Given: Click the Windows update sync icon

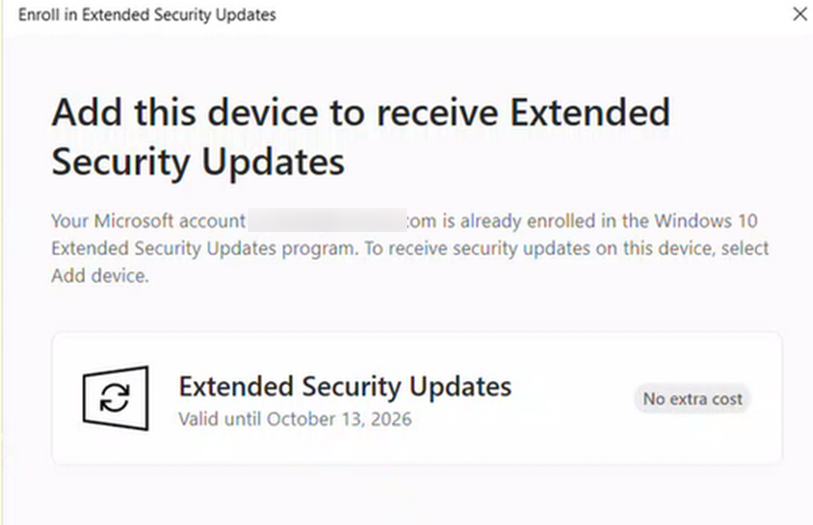Looking at the screenshot, I should 116,398.
